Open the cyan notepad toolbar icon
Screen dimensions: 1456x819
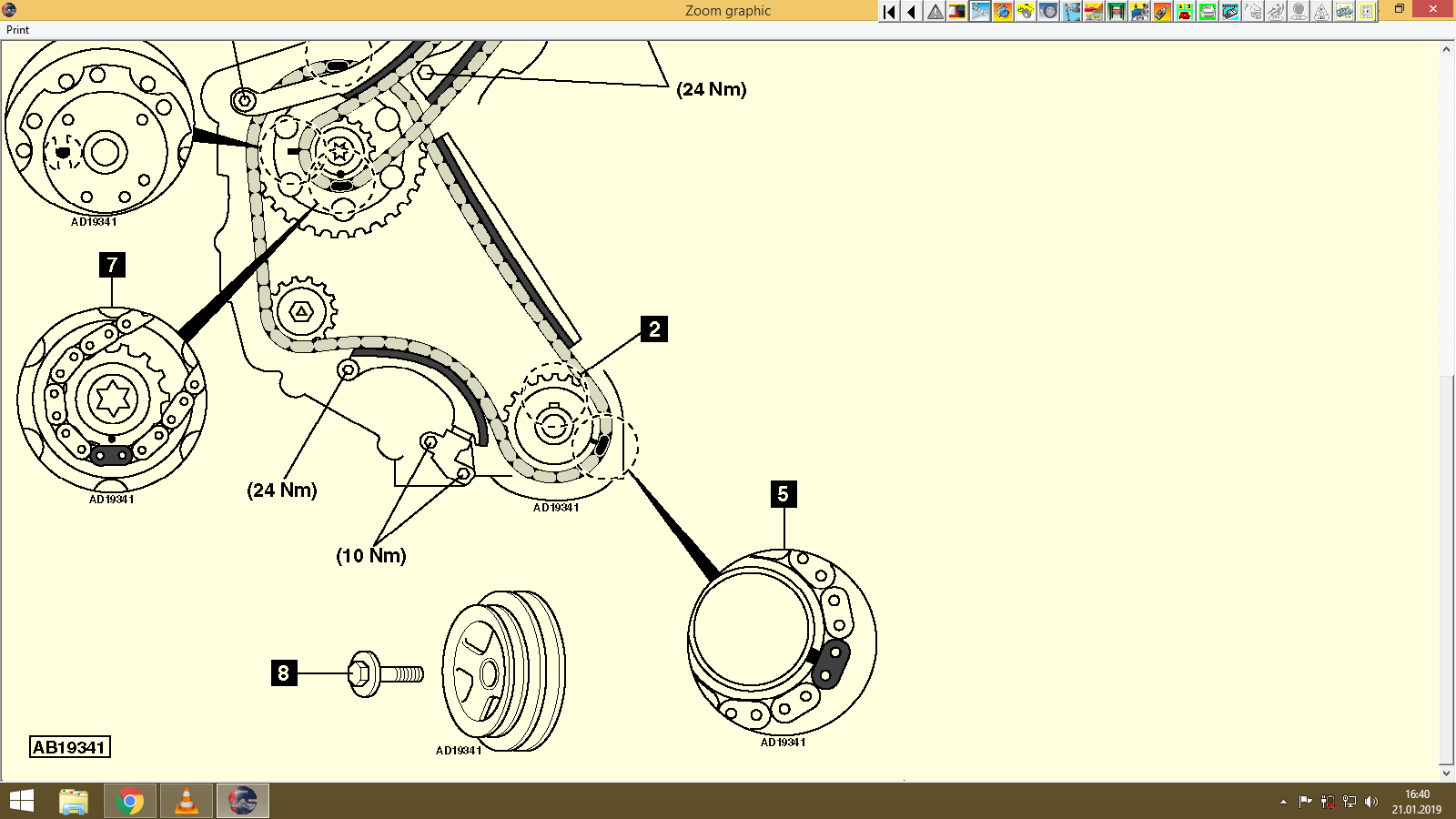pyautogui.click(x=1229, y=12)
